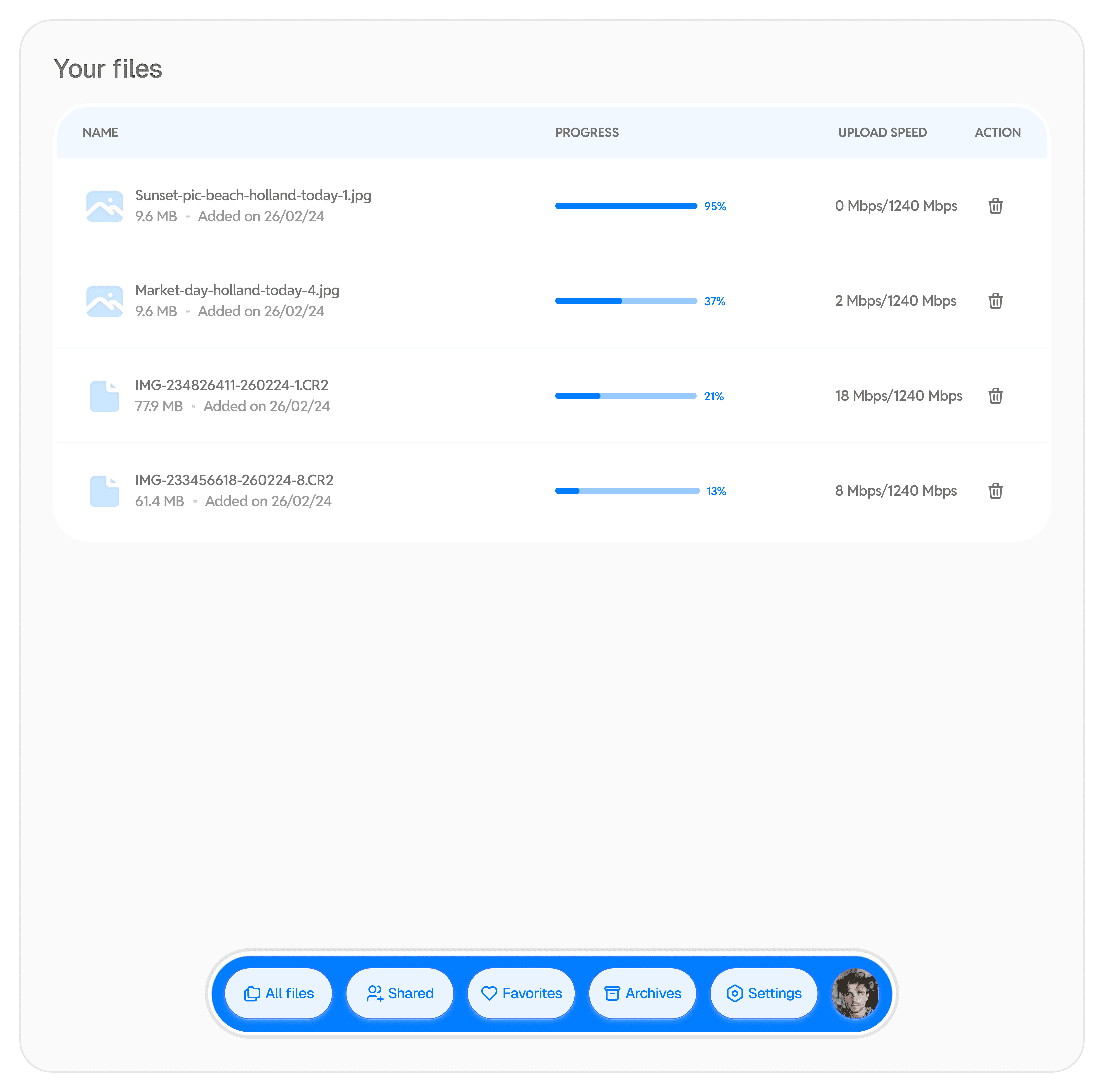This screenshot has width=1104, height=1092.
Task: Click the 37% progress bar for Market-day
Action: (626, 300)
